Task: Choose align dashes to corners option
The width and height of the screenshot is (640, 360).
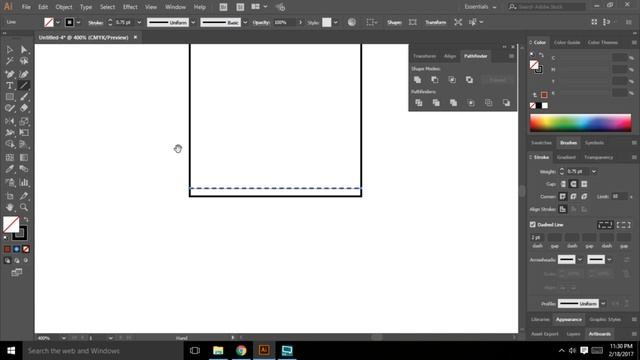Action: click(623, 225)
